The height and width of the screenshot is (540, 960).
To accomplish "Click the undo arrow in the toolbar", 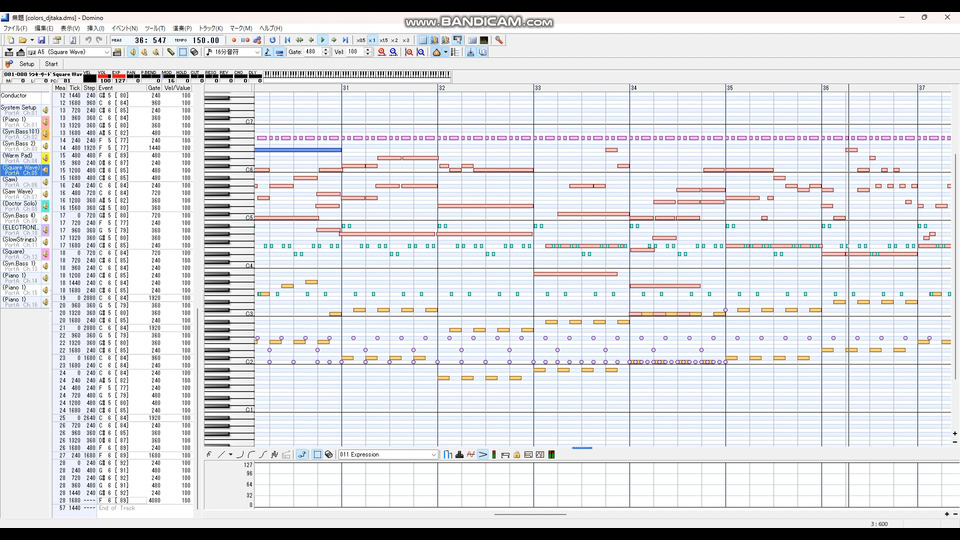I will pyautogui.click(x=88, y=40).
